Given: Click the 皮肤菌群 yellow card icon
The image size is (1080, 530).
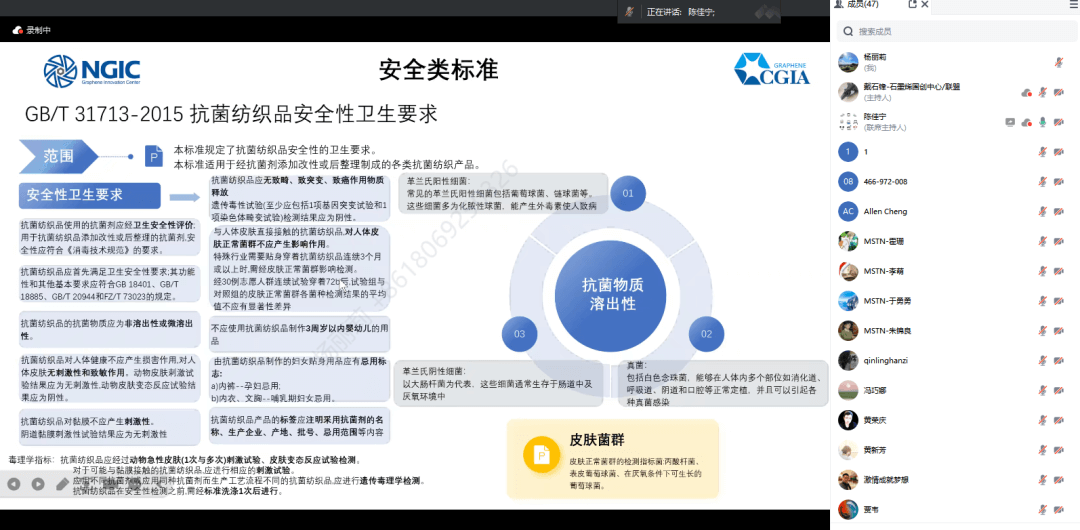Looking at the screenshot, I should pyautogui.click(x=541, y=455).
